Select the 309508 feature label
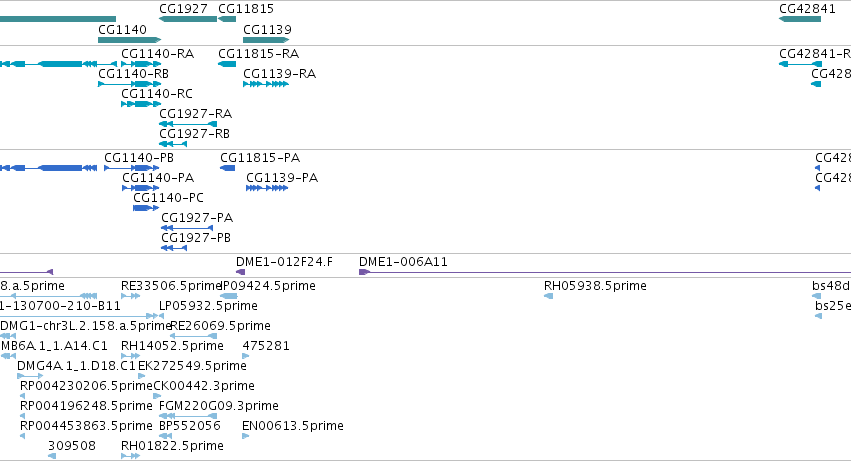 (x=72, y=446)
